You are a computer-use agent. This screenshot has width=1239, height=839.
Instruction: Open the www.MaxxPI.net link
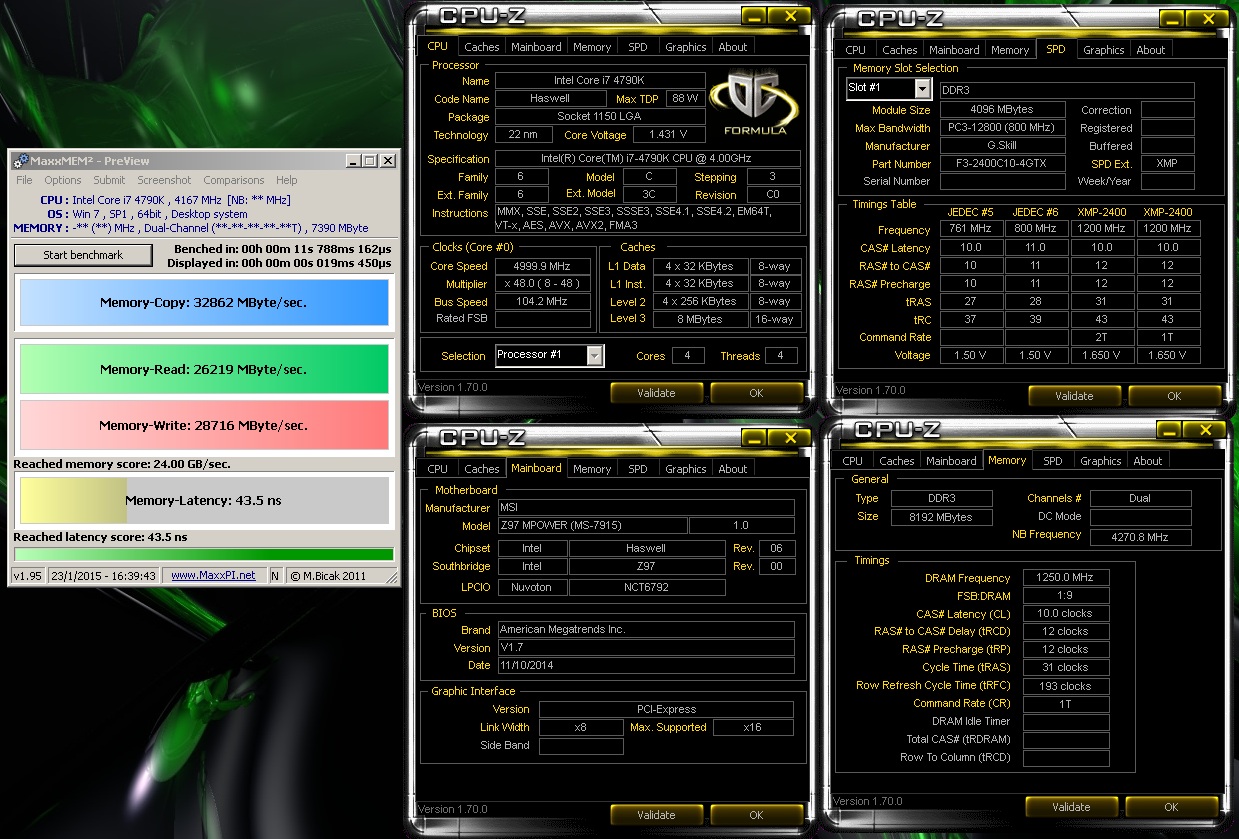(213, 575)
